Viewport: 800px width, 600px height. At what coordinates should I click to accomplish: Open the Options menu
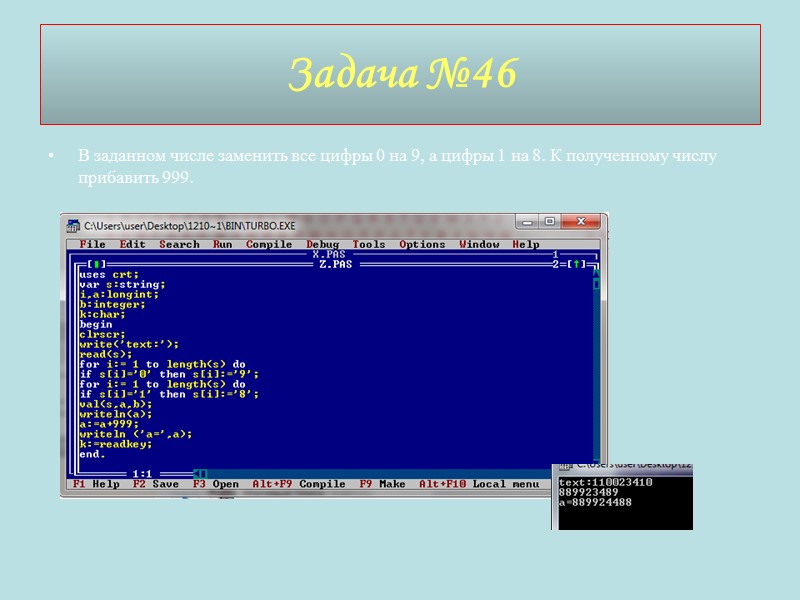422,244
